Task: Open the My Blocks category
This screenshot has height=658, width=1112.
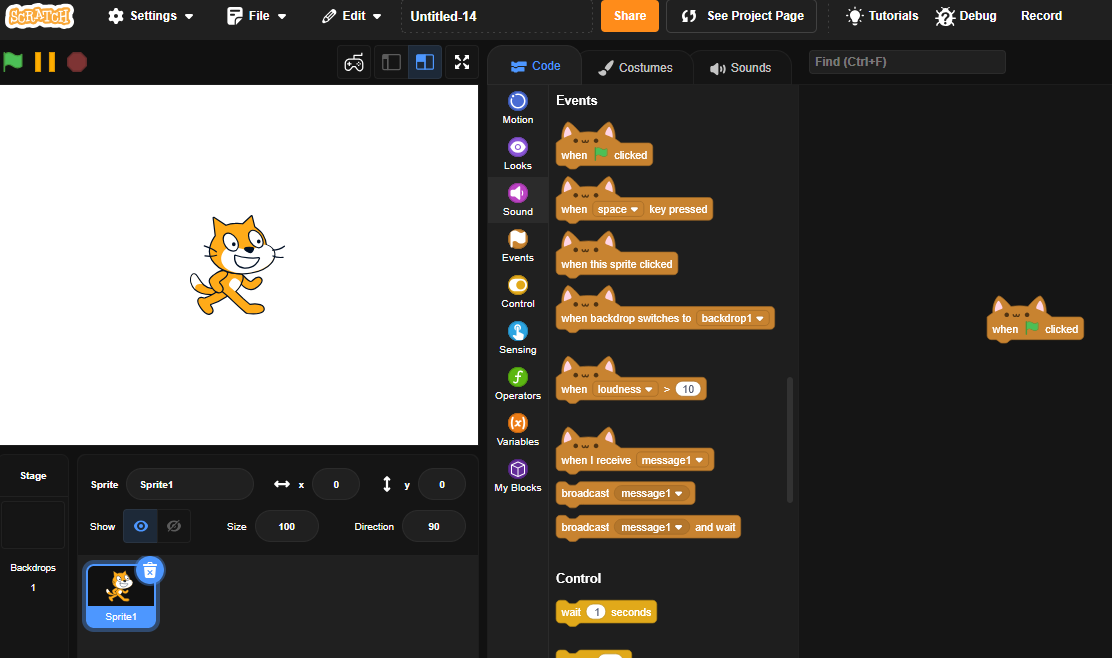Action: (518, 476)
